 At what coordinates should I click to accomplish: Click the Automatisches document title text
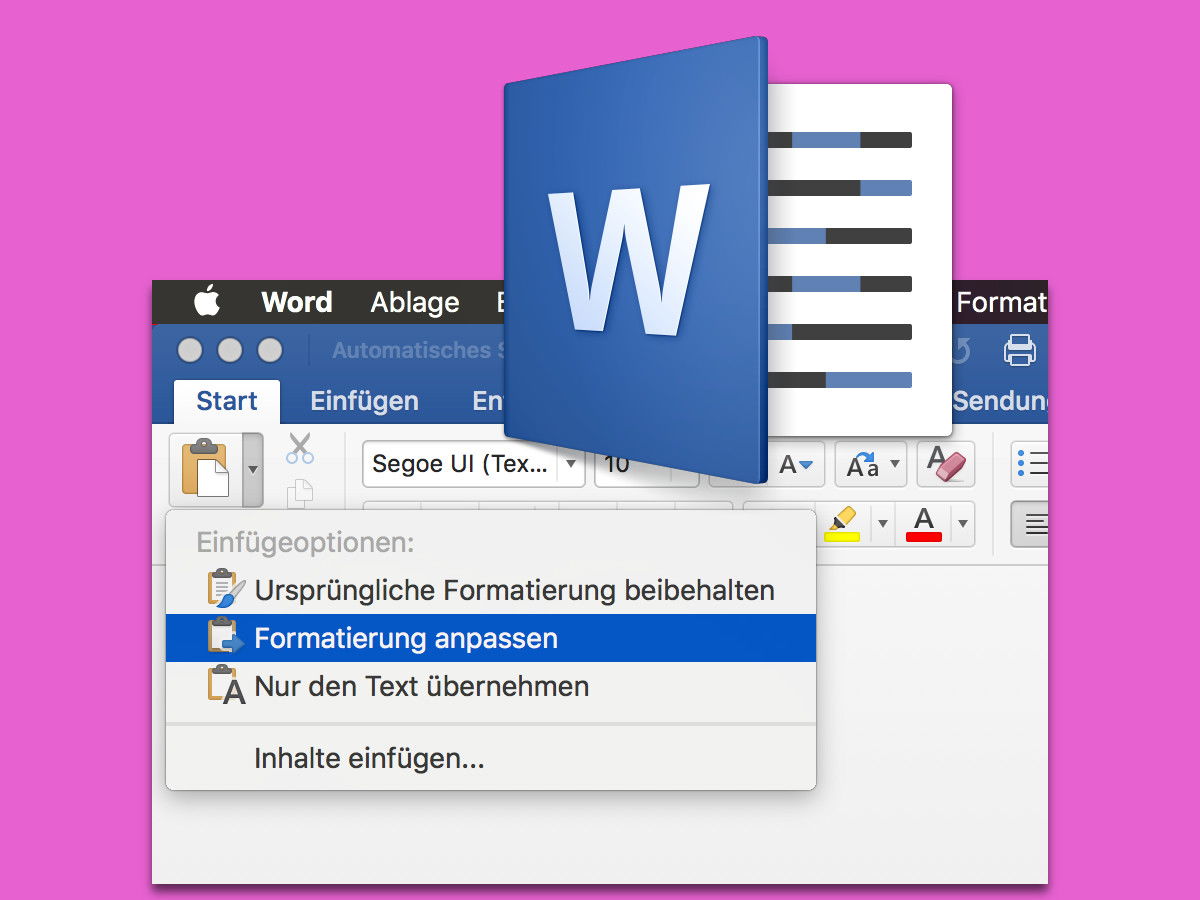click(x=417, y=351)
